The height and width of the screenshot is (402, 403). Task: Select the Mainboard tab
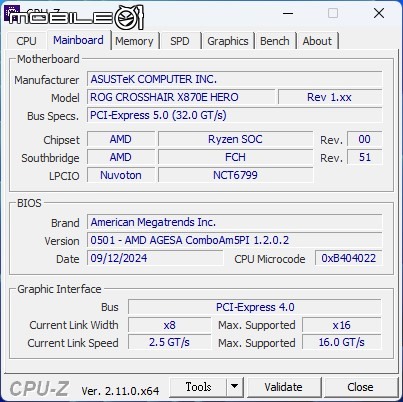(x=78, y=40)
